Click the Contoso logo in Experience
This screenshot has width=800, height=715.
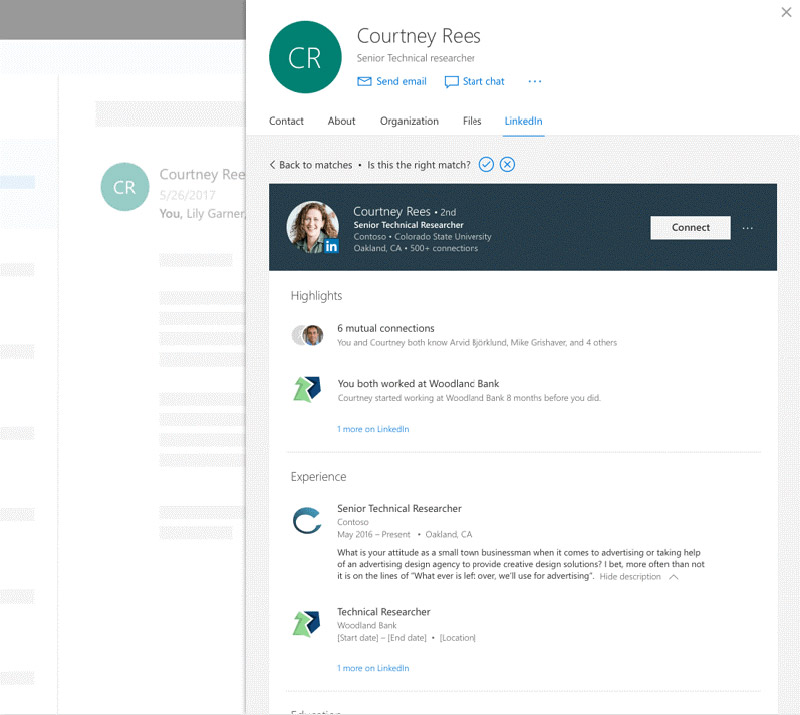point(307,520)
